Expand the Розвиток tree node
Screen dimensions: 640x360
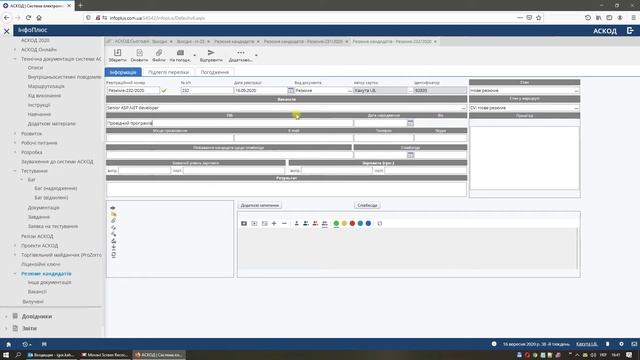15,133
